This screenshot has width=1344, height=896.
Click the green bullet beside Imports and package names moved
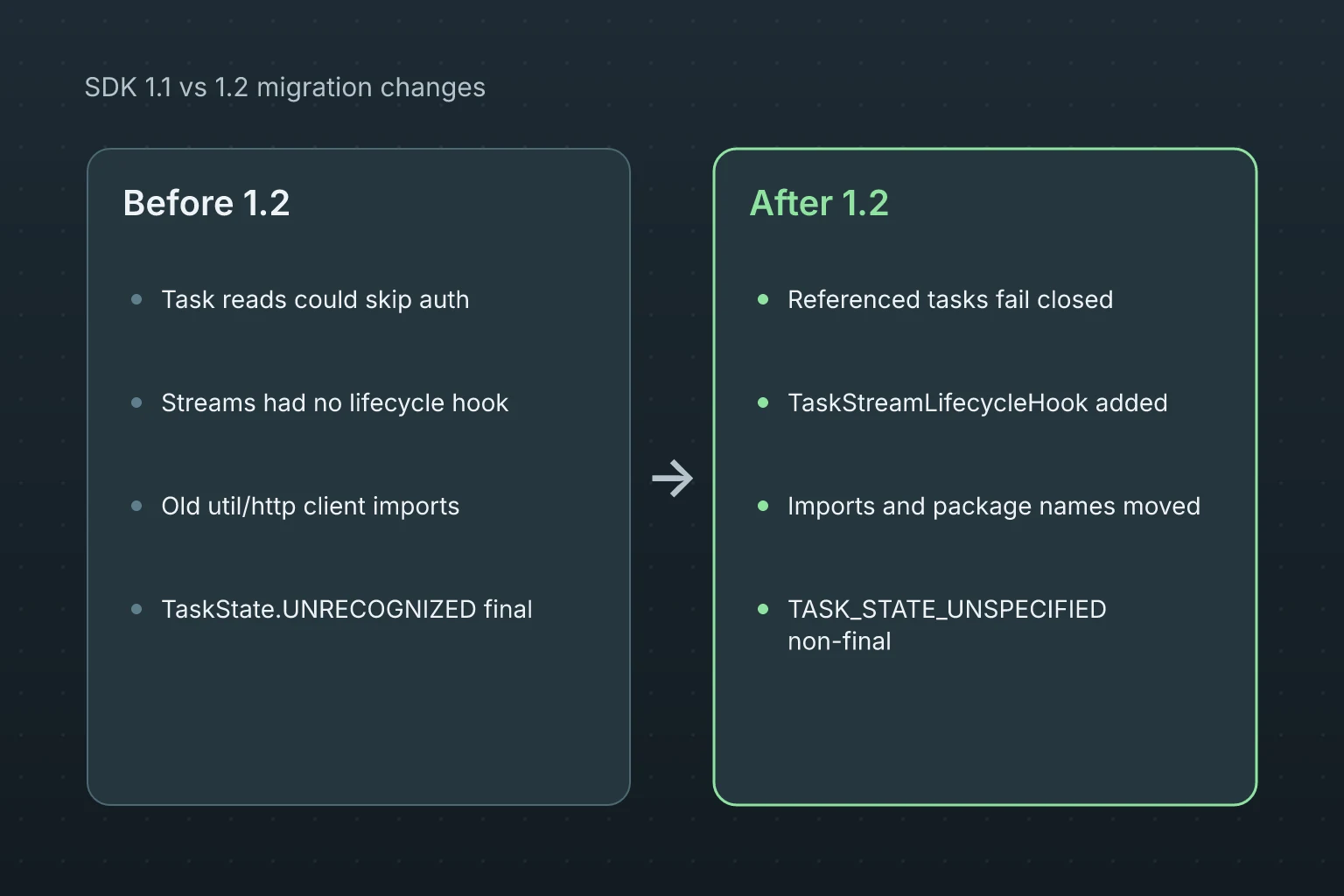pos(763,506)
